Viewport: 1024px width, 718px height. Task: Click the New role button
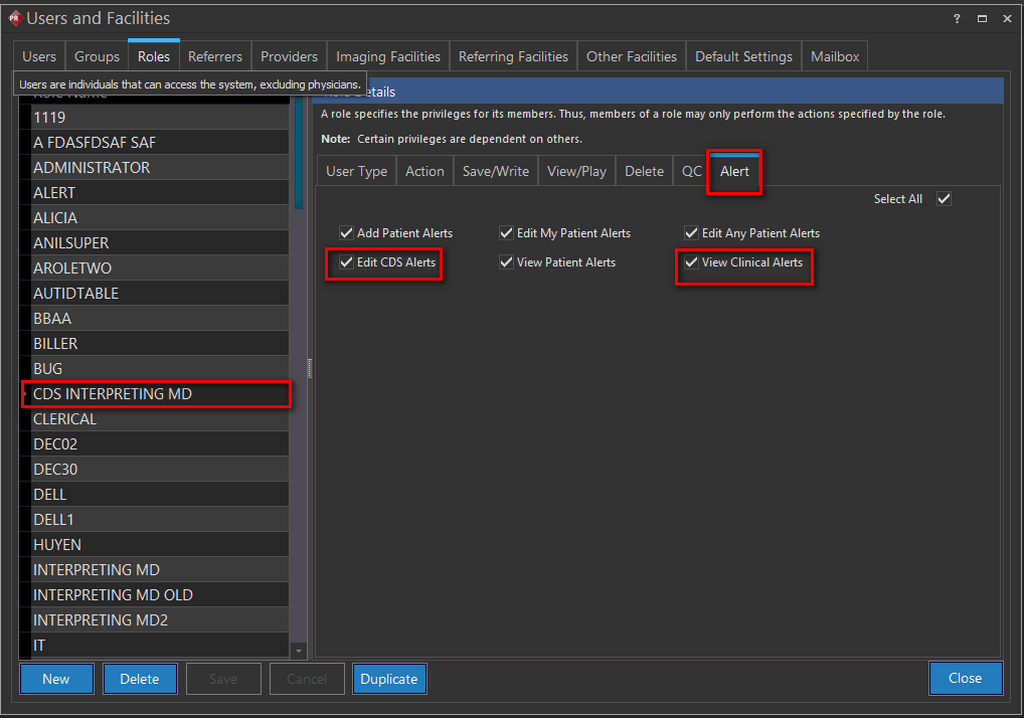click(56, 678)
